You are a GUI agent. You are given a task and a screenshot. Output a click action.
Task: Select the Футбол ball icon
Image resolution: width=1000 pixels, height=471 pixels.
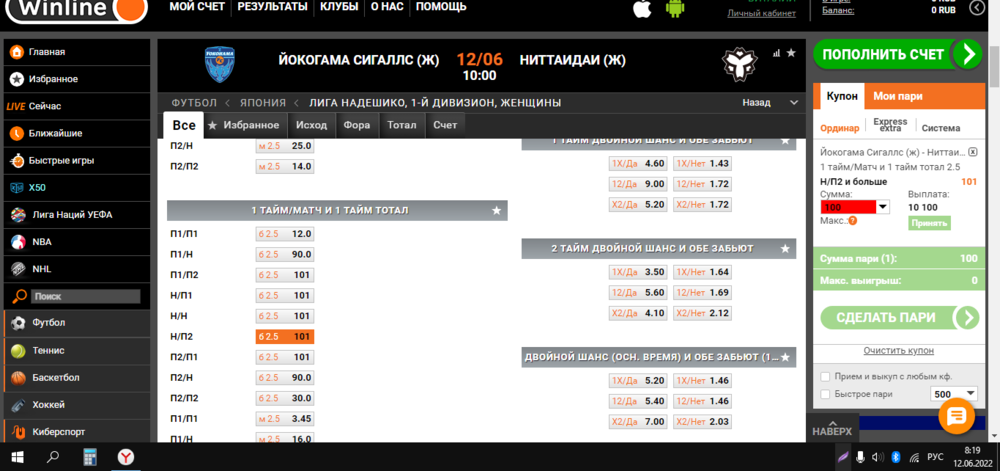pyautogui.click(x=18, y=323)
